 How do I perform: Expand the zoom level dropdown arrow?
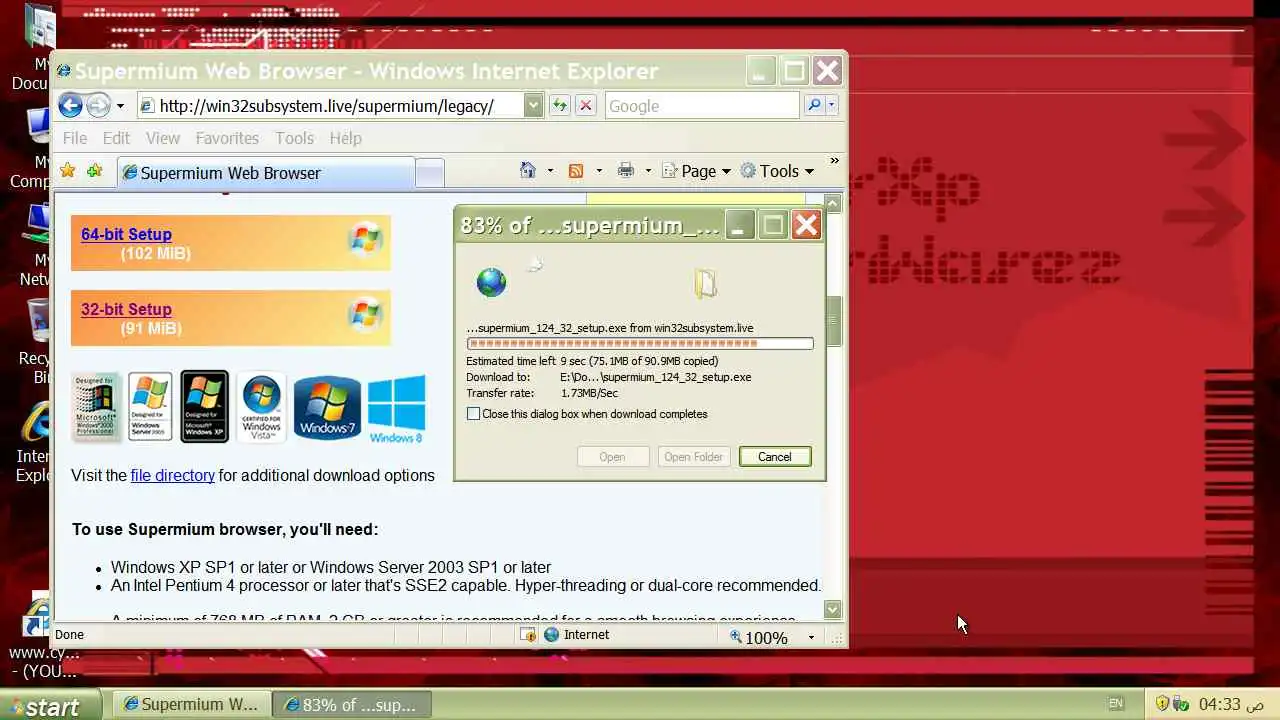[811, 637]
